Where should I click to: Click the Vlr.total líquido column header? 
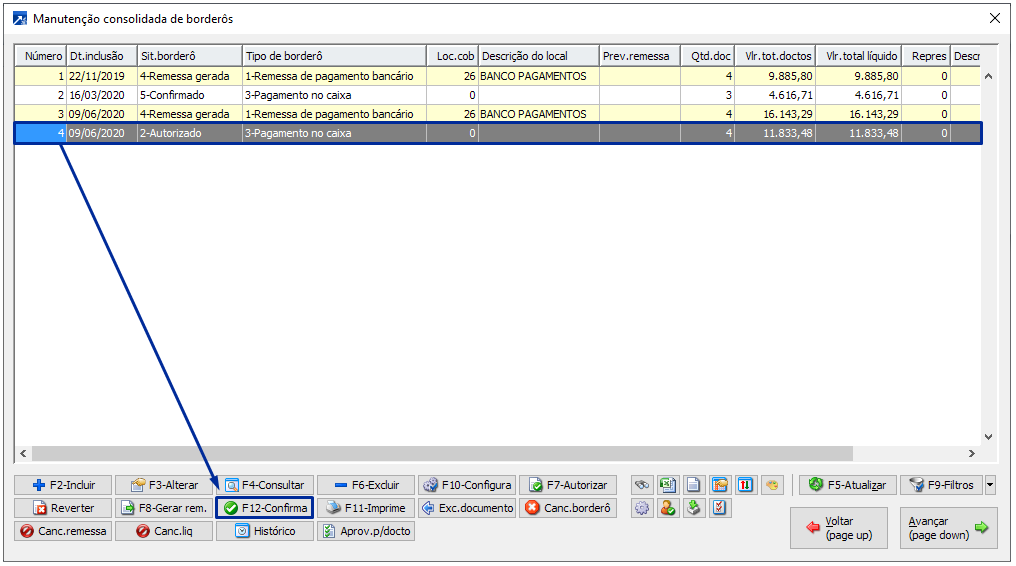pyautogui.click(x=859, y=56)
